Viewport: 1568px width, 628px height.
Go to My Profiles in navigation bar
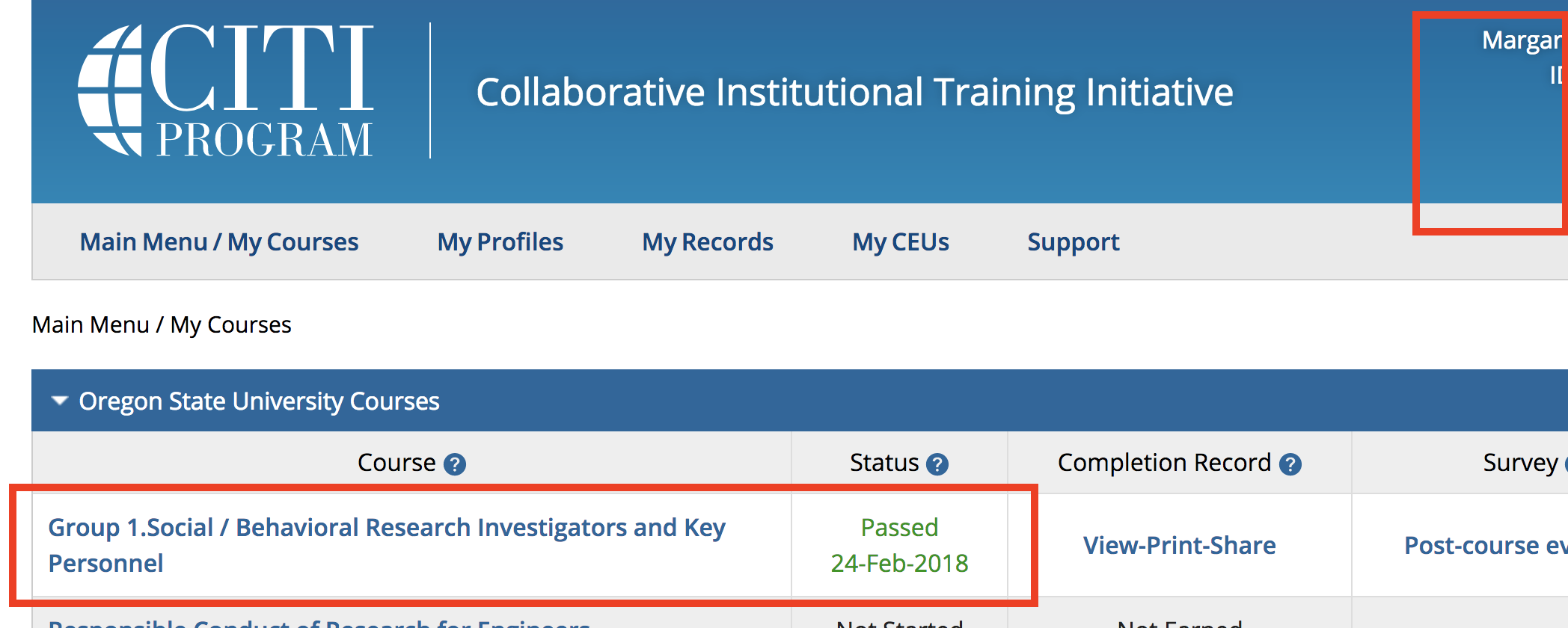[500, 242]
